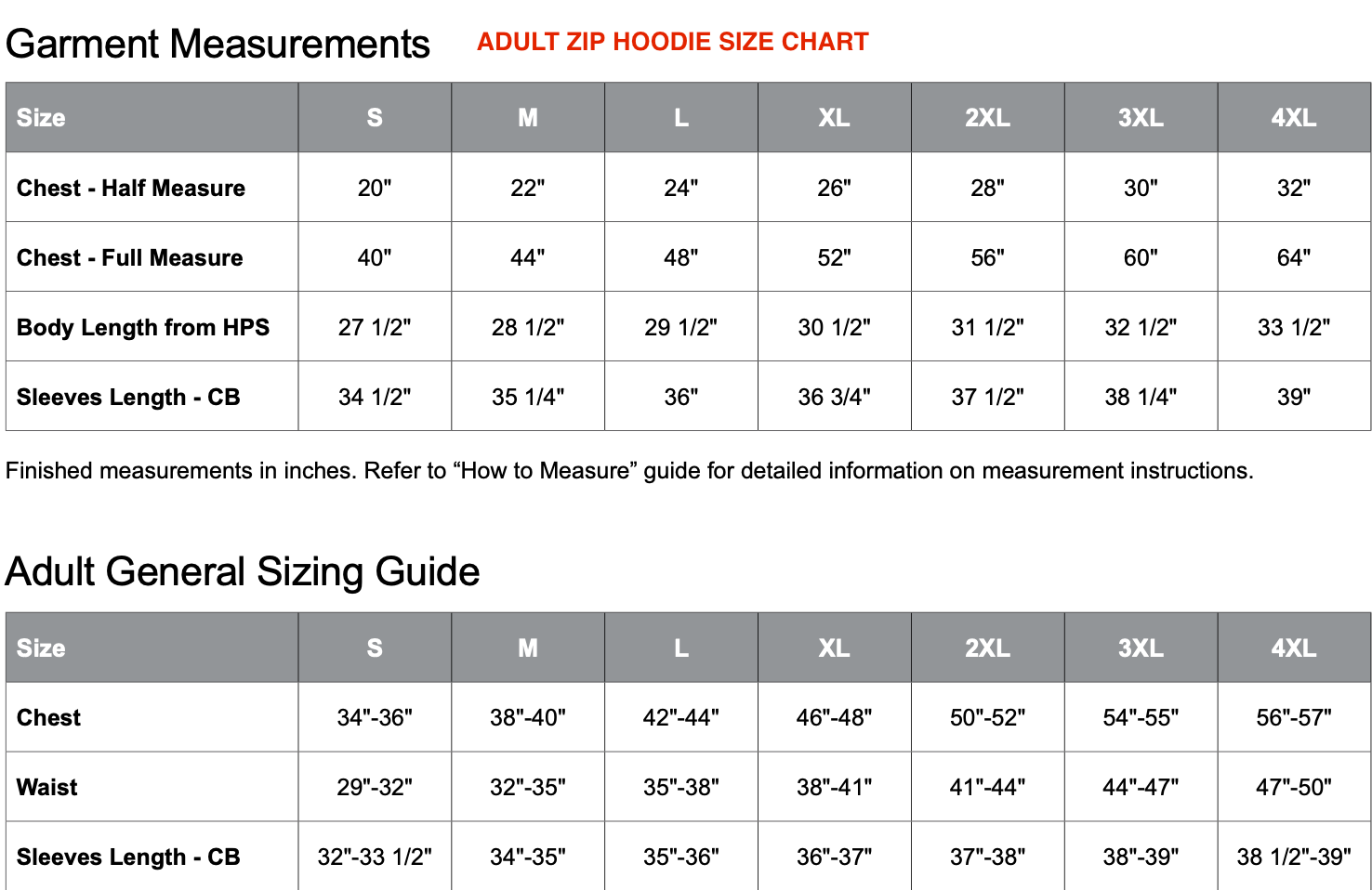Select the 64" chest full measure cell
Viewport: 1372px width, 890px height.
(1293, 257)
